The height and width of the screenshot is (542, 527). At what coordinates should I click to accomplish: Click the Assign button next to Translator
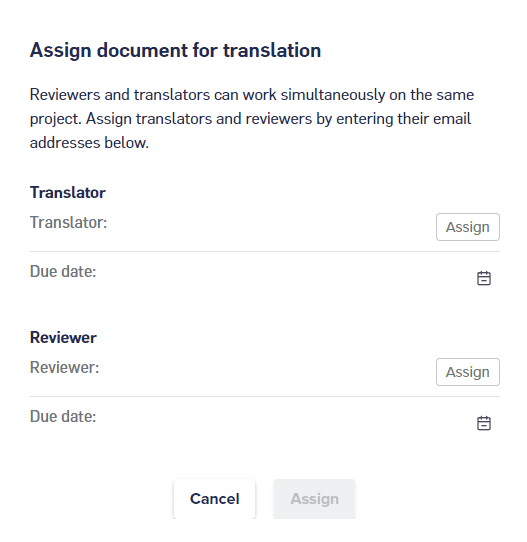click(x=468, y=227)
